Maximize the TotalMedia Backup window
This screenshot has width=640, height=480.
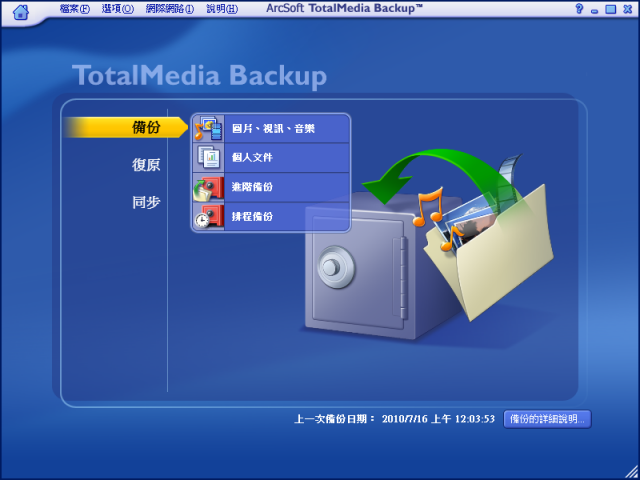tap(611, 9)
